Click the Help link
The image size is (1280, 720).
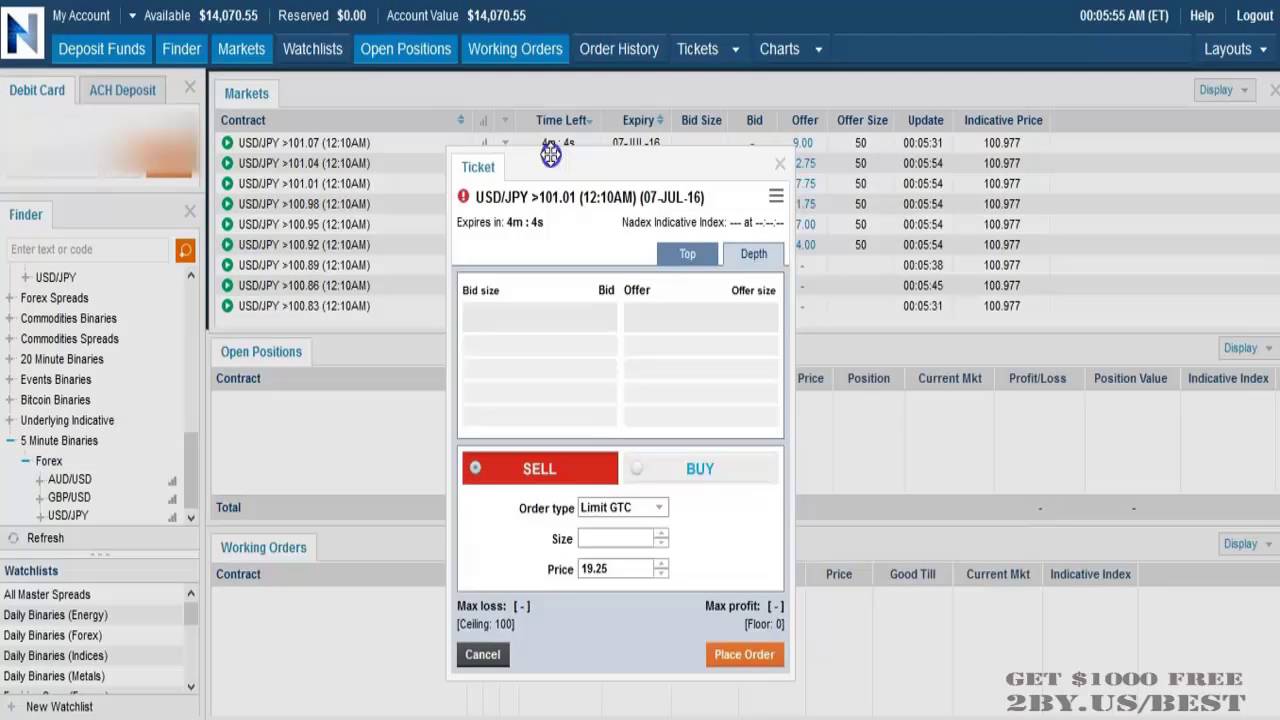tap(1202, 16)
